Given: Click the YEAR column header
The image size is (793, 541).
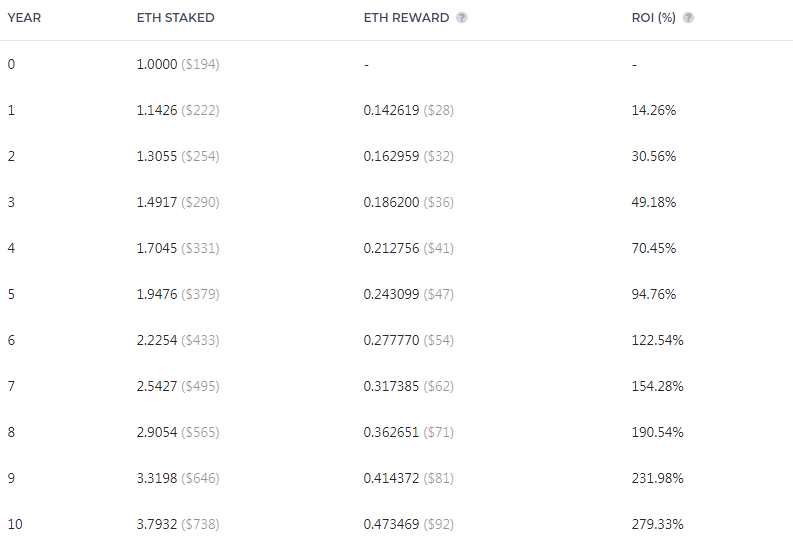Looking at the screenshot, I should tap(24, 18).
